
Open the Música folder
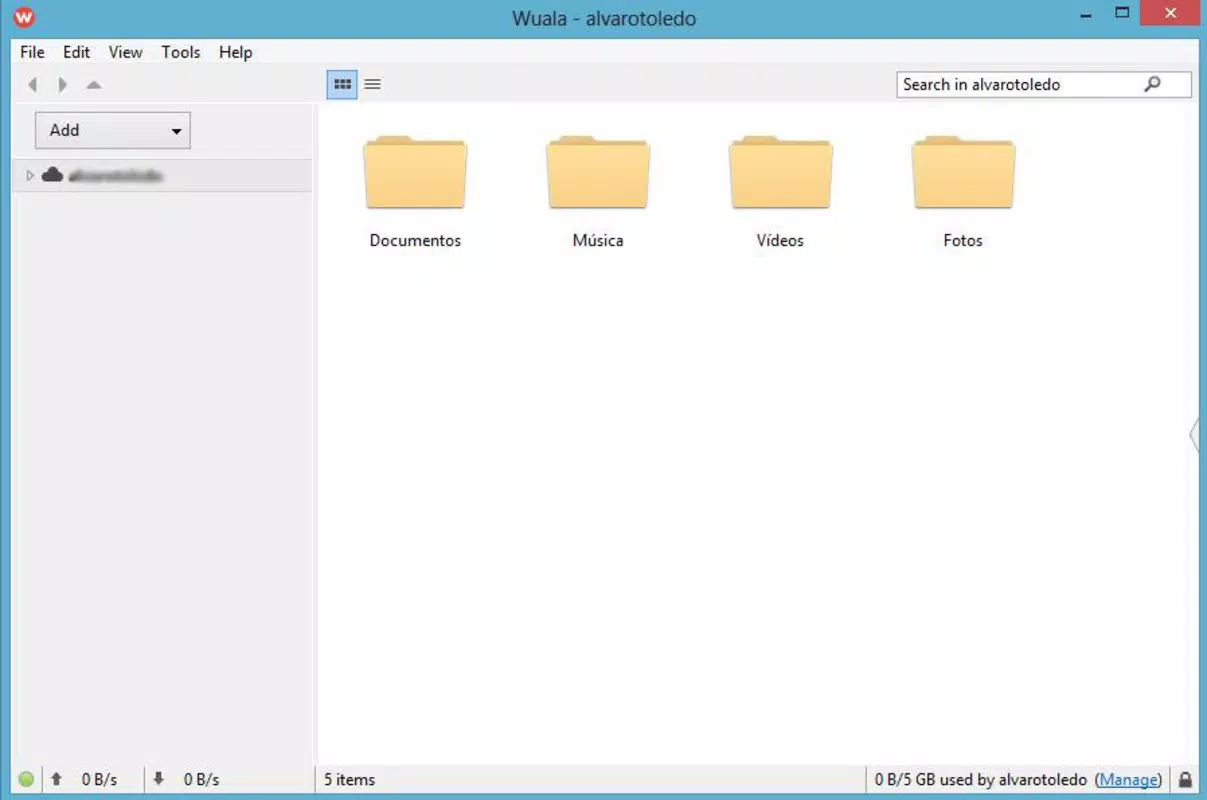598,173
